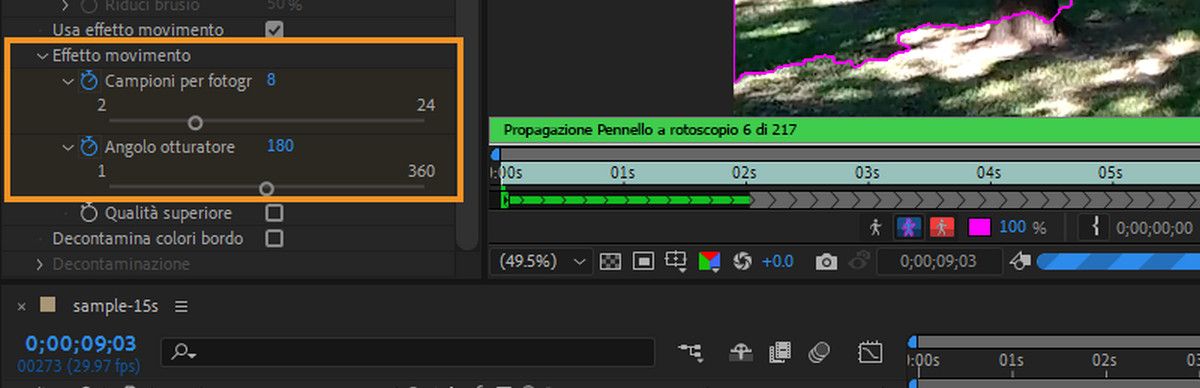This screenshot has width=1200, height=388.
Task: Open the 49.5% magnification dropdown
Action: (542, 261)
